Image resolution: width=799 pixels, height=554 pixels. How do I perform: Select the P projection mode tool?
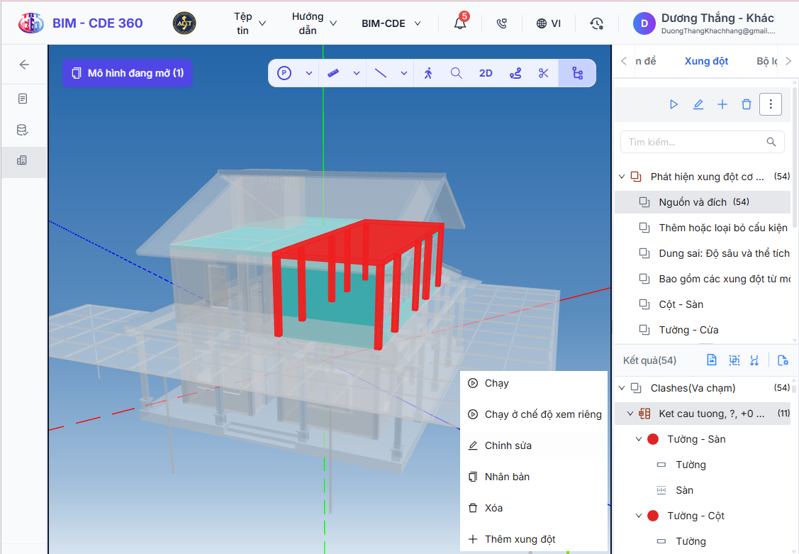click(x=284, y=73)
